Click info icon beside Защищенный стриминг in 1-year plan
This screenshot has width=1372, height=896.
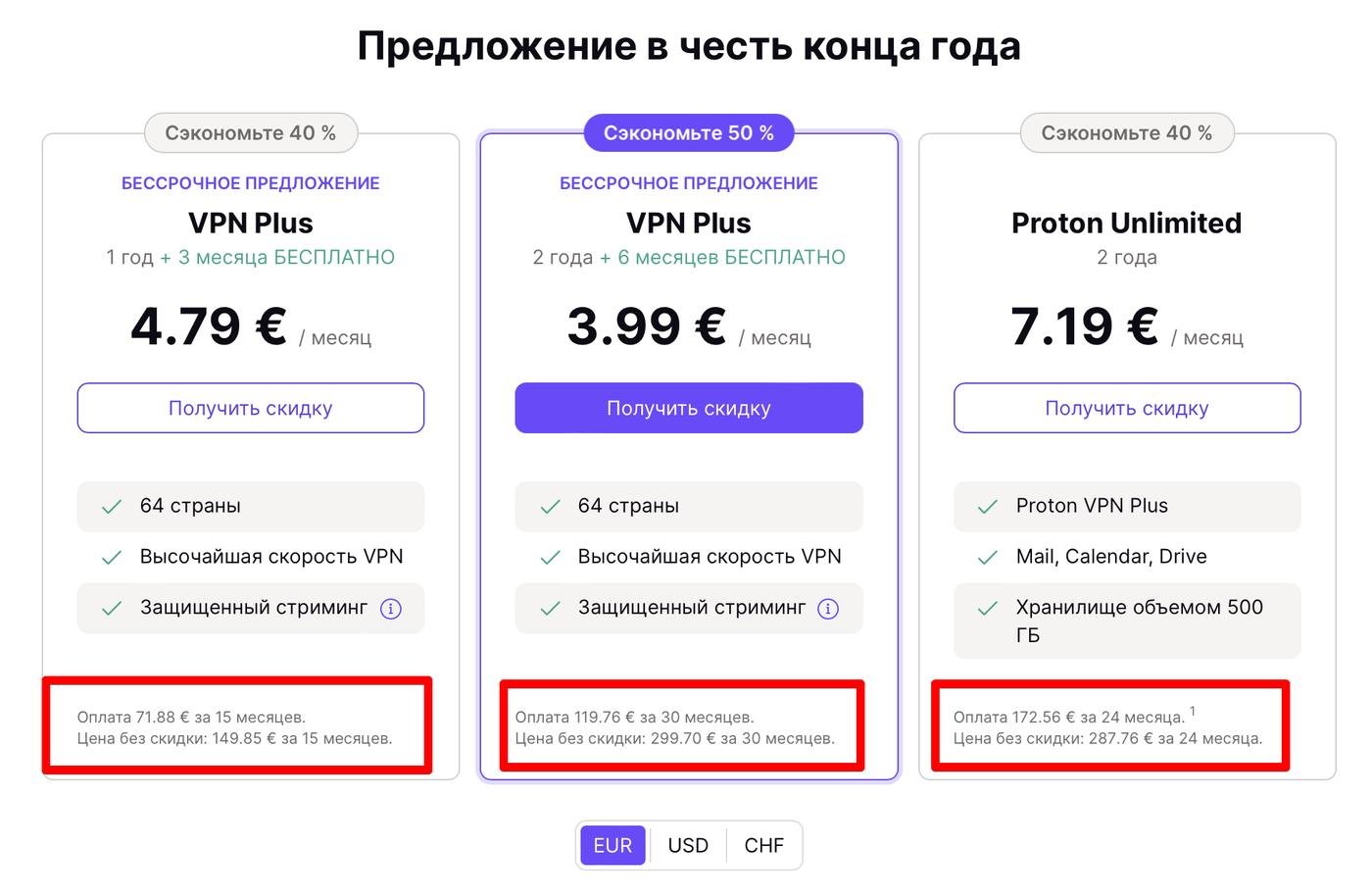click(x=390, y=609)
